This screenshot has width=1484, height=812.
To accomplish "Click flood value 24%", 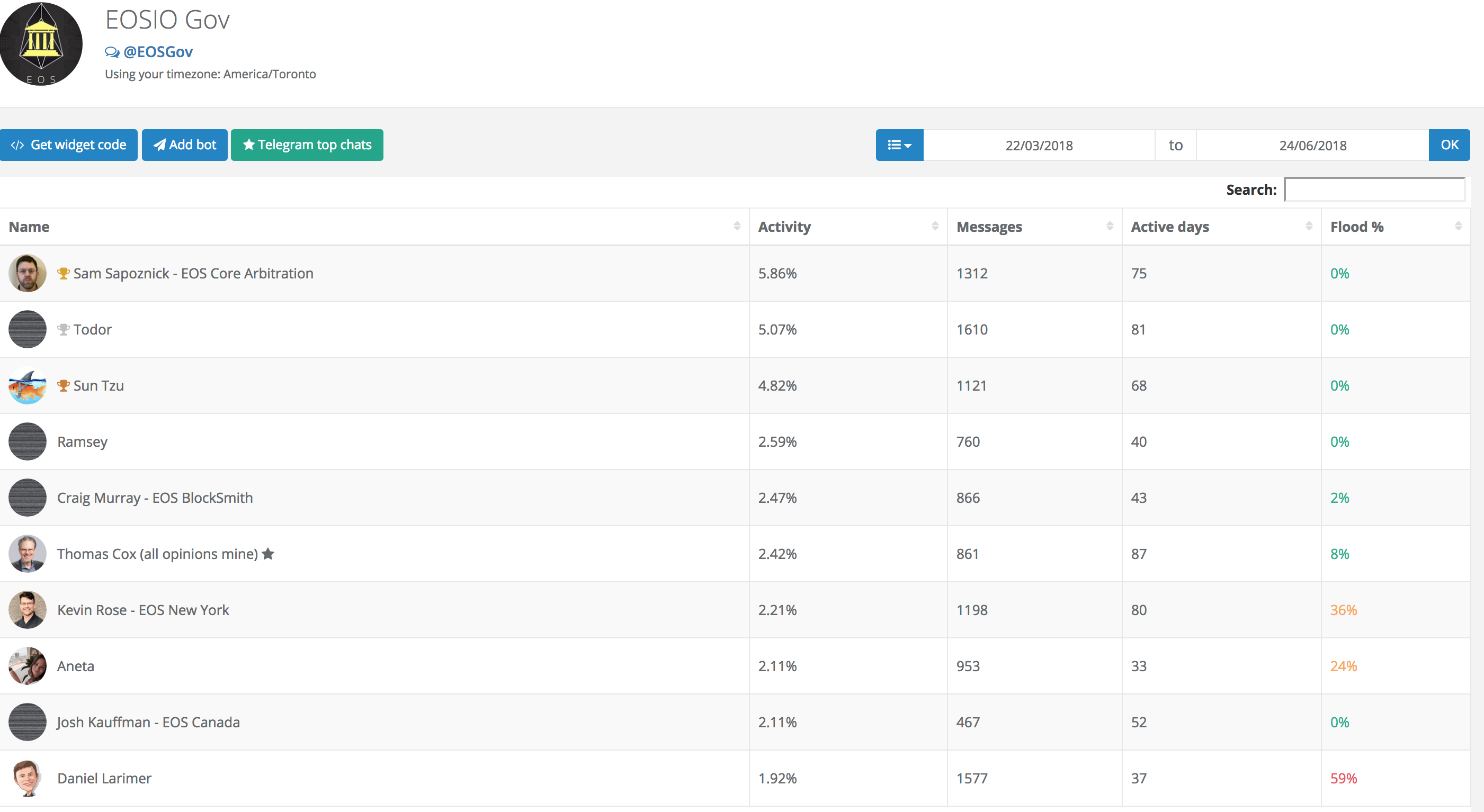I will point(1344,666).
